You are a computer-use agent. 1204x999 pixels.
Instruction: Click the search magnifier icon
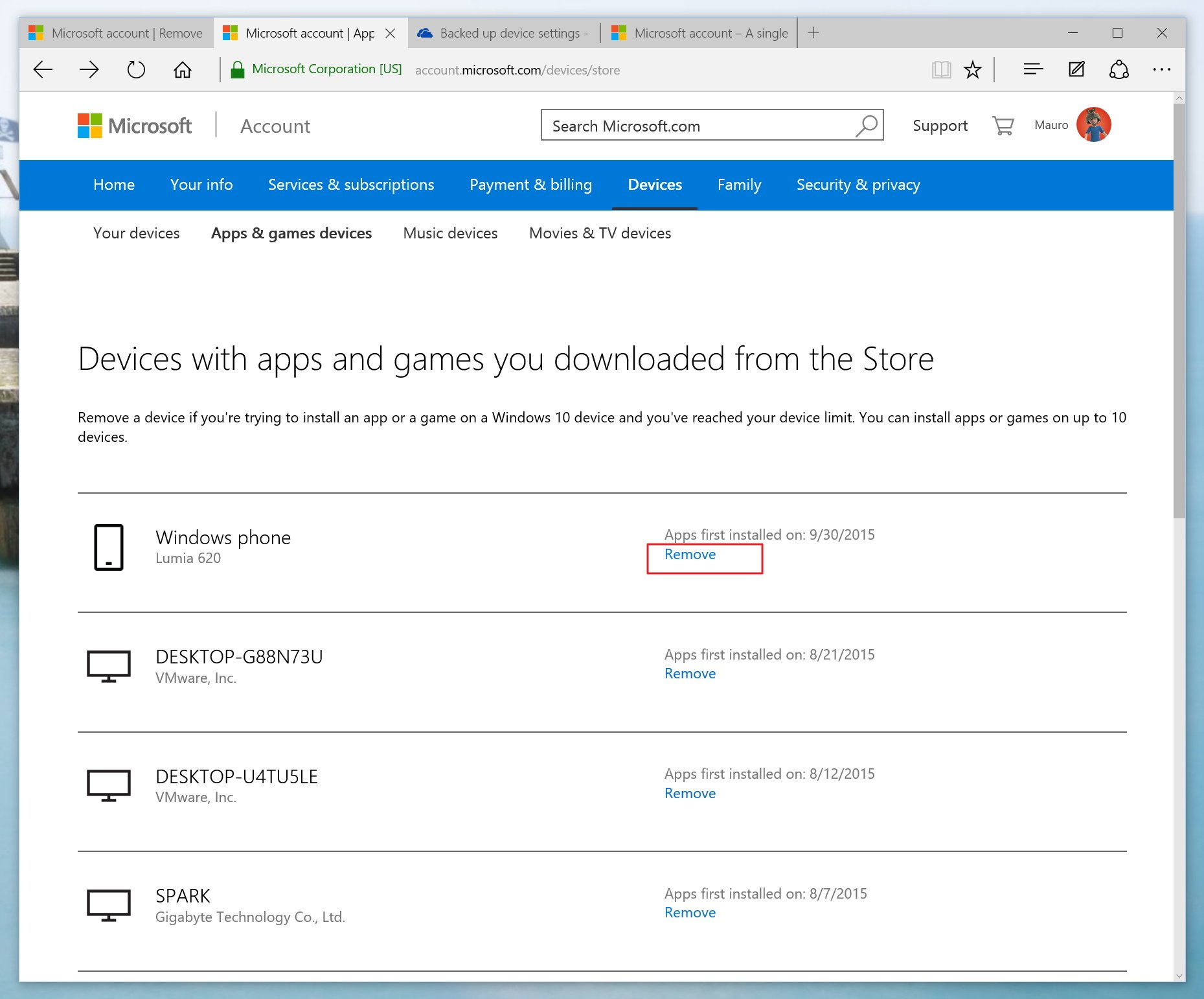pyautogui.click(x=867, y=126)
